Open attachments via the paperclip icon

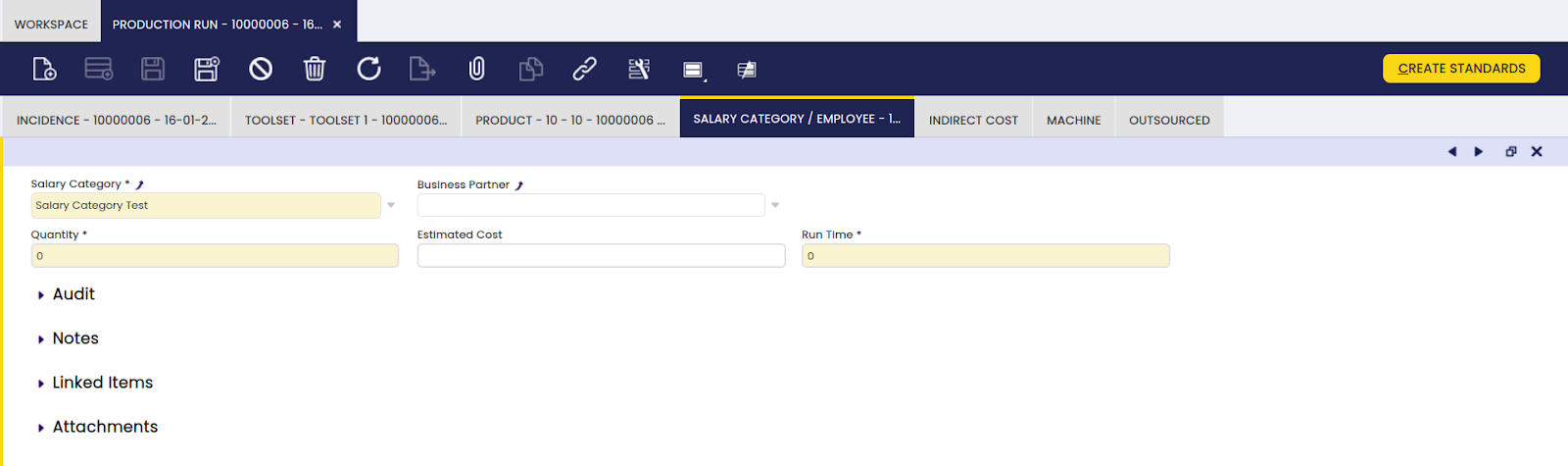(476, 69)
